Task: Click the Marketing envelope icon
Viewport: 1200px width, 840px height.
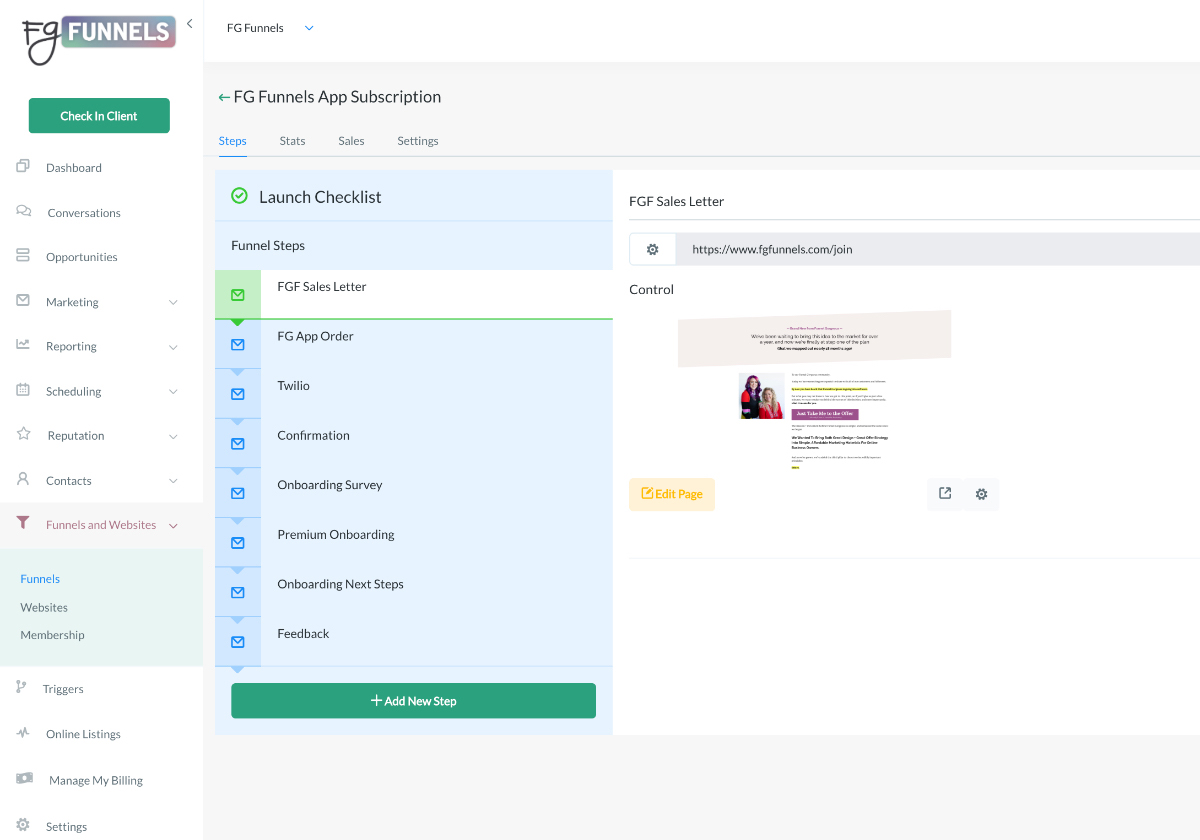Action: [23, 301]
